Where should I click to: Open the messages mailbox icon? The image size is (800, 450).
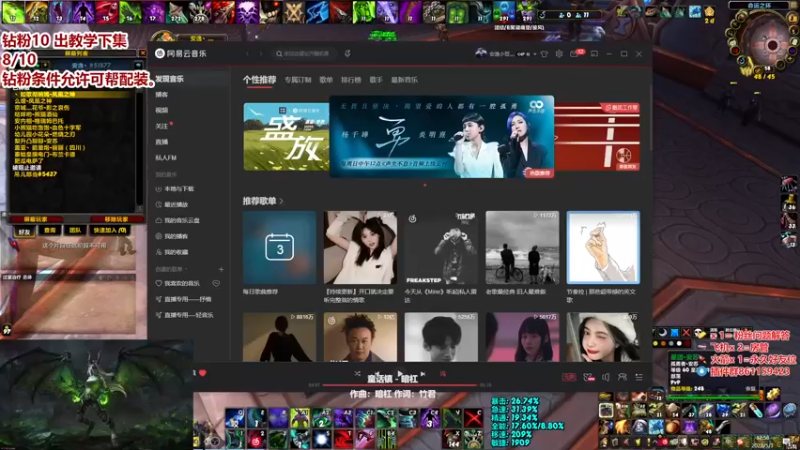click(574, 54)
